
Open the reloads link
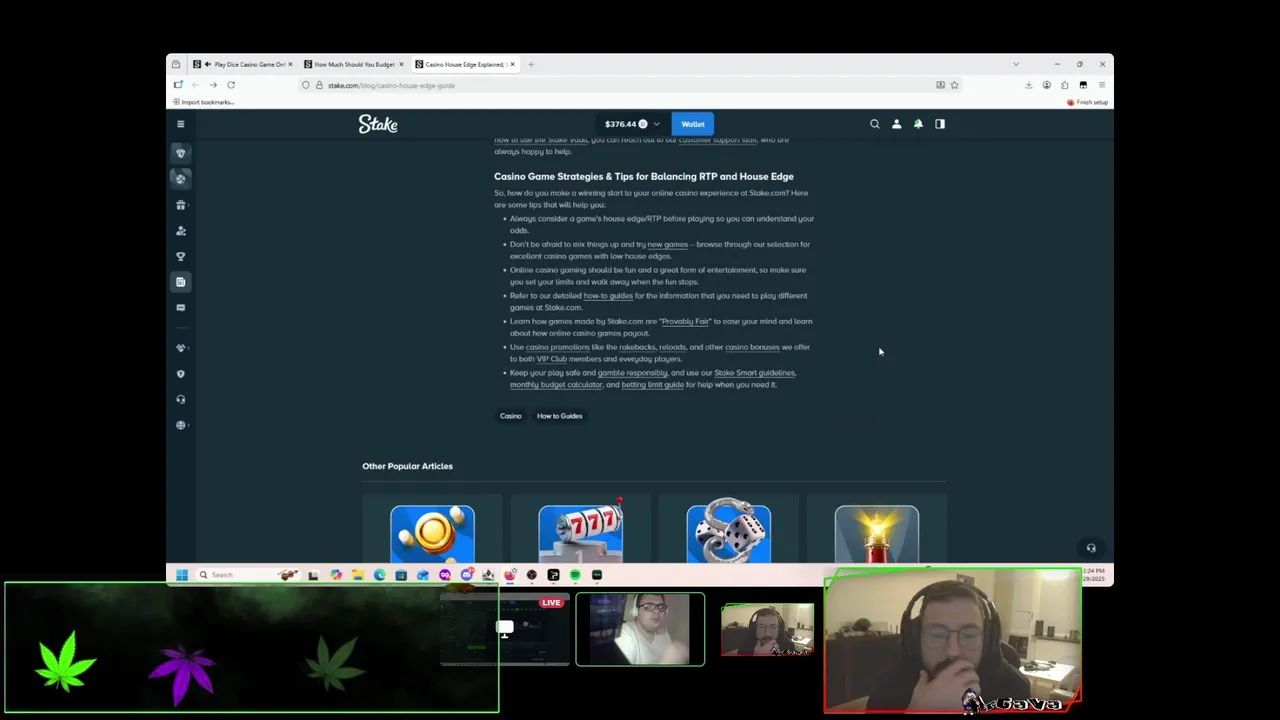(672, 347)
